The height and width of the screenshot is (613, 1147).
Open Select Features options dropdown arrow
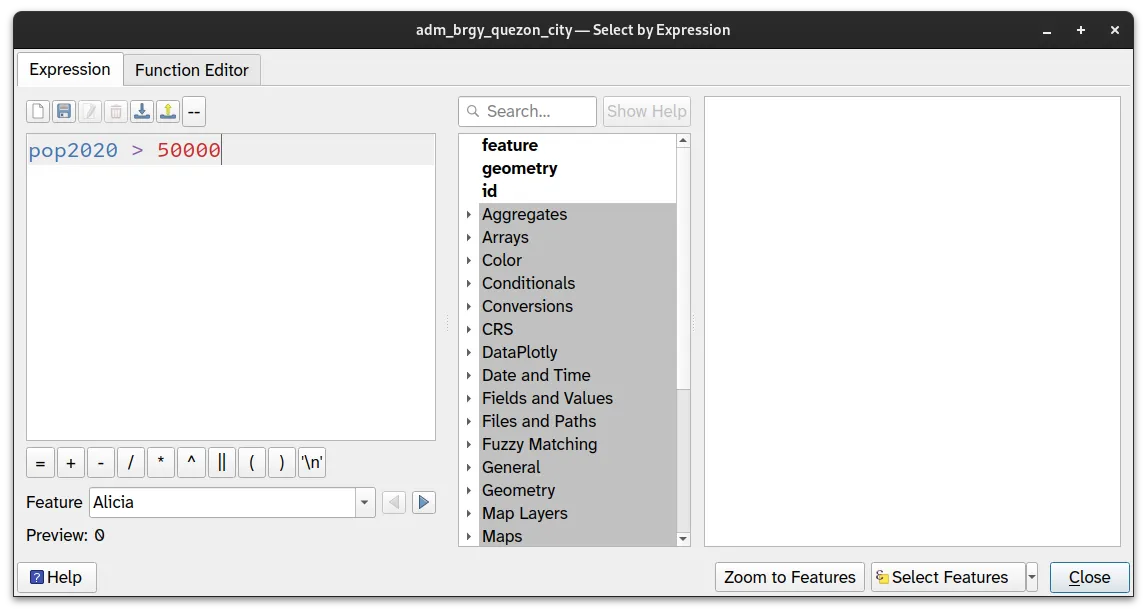coord(1032,577)
